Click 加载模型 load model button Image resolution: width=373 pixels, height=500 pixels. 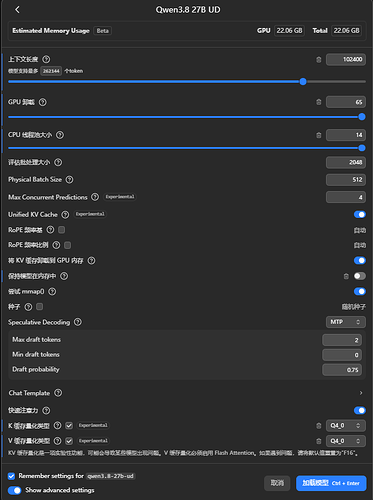pyautogui.click(x=331, y=483)
